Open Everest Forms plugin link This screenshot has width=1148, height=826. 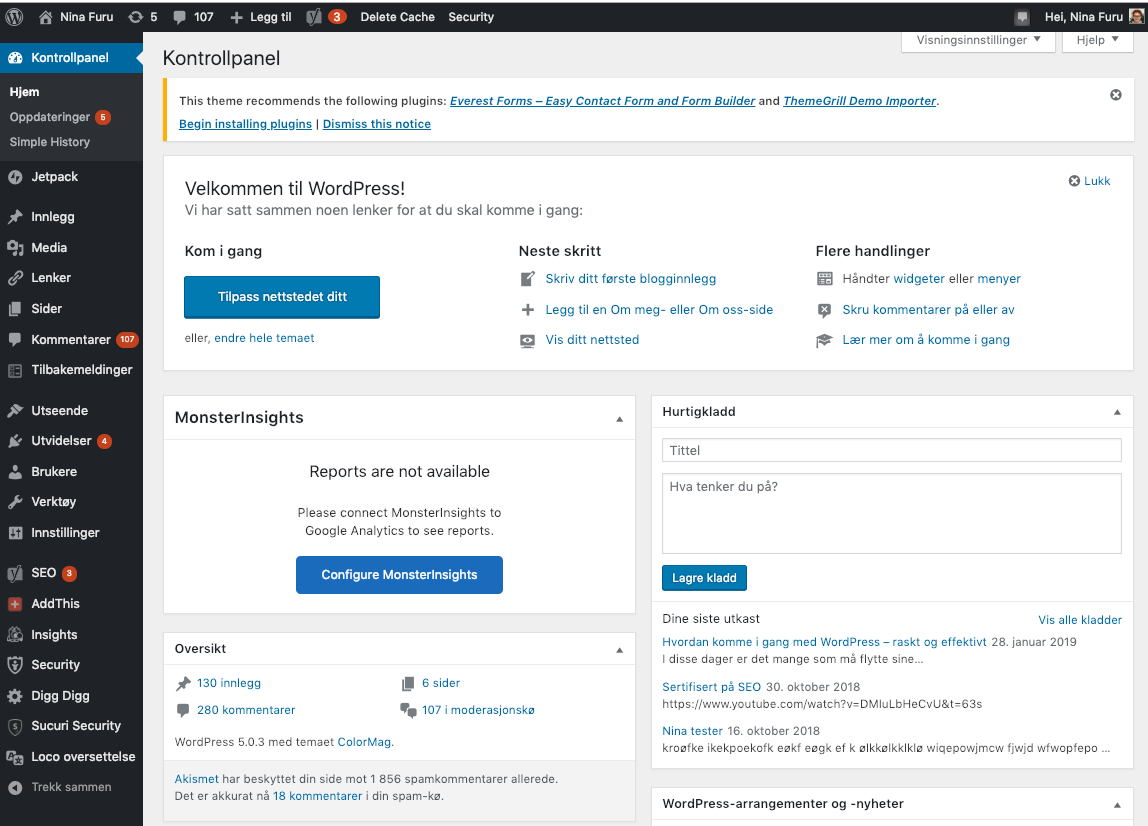(602, 101)
